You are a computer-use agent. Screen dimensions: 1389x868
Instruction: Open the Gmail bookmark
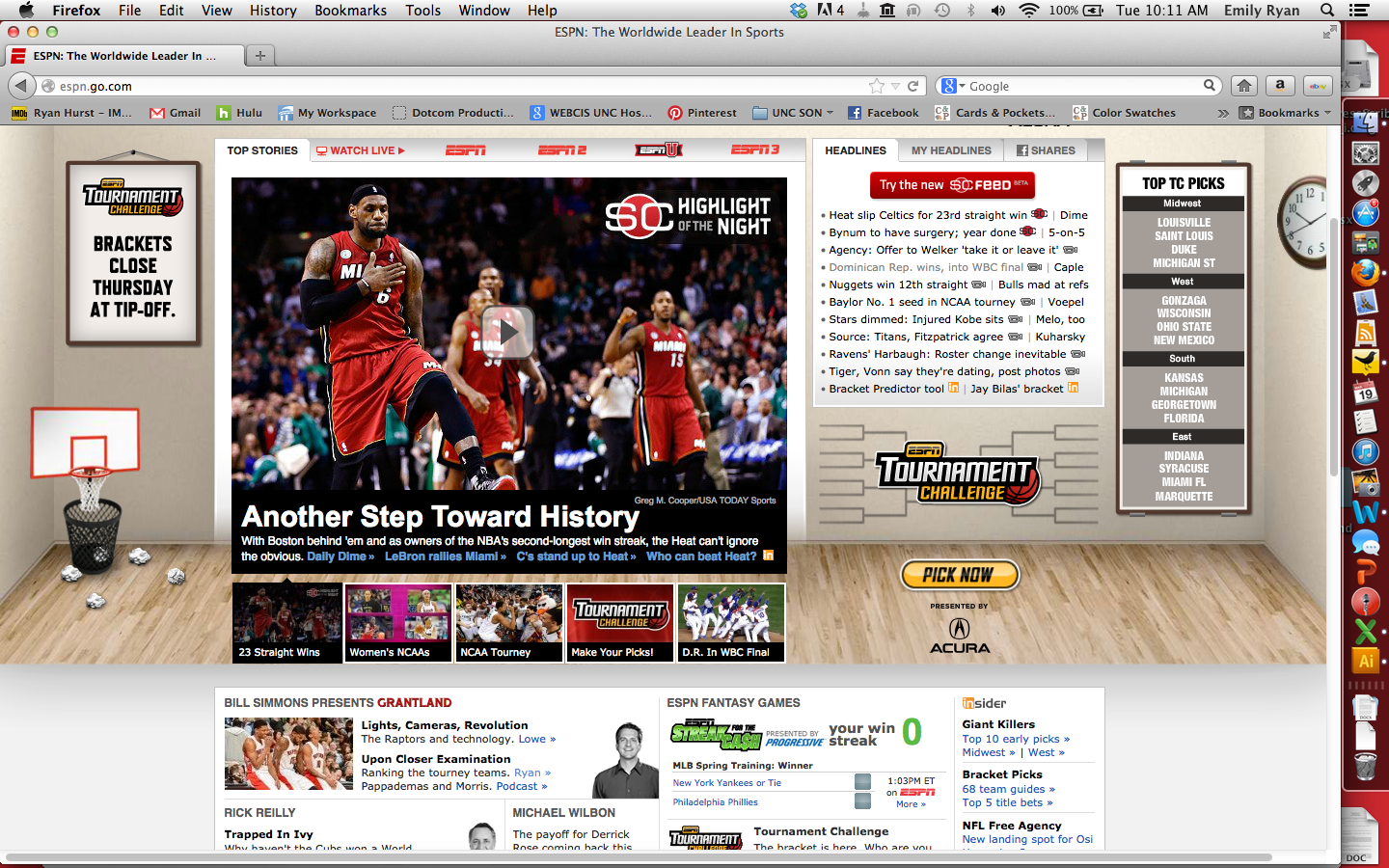click(175, 113)
